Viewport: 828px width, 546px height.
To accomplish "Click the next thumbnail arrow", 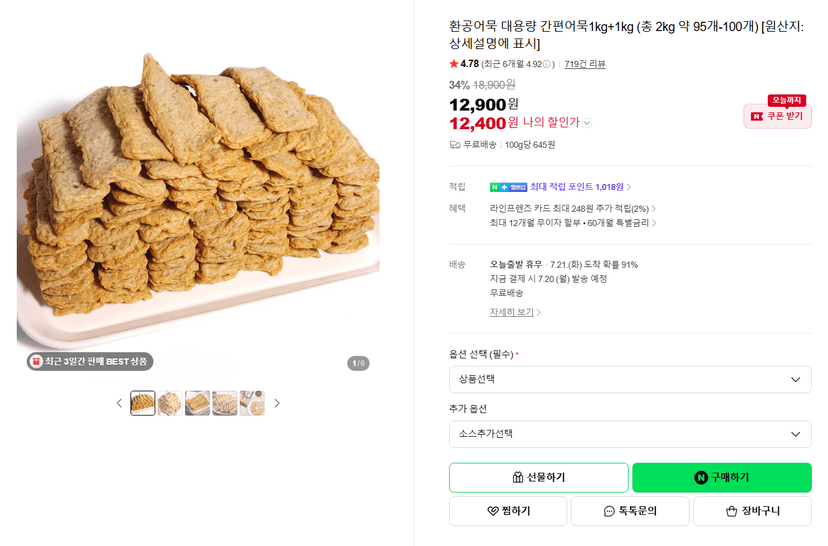I will (277, 403).
